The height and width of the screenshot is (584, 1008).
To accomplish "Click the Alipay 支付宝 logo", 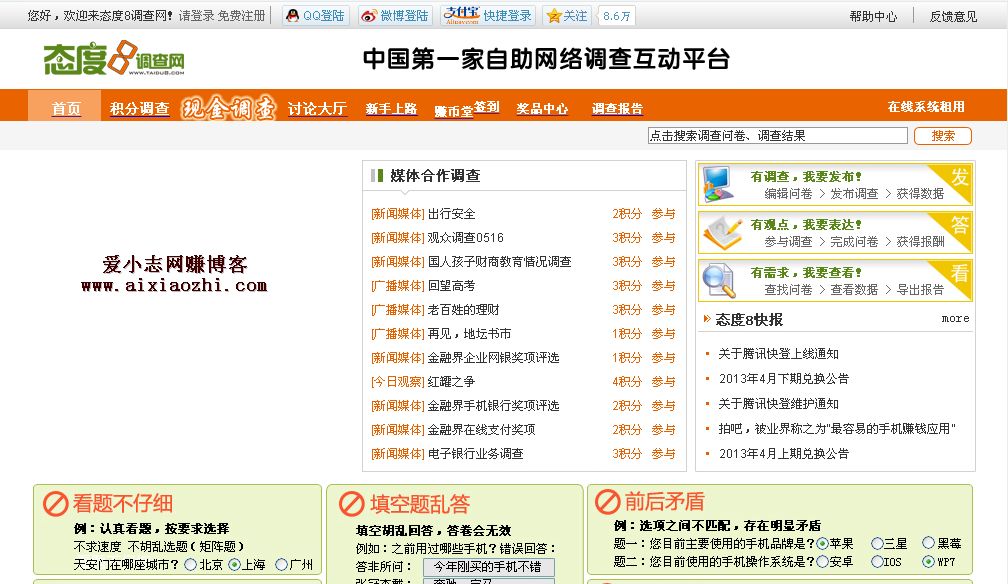I will click(462, 15).
